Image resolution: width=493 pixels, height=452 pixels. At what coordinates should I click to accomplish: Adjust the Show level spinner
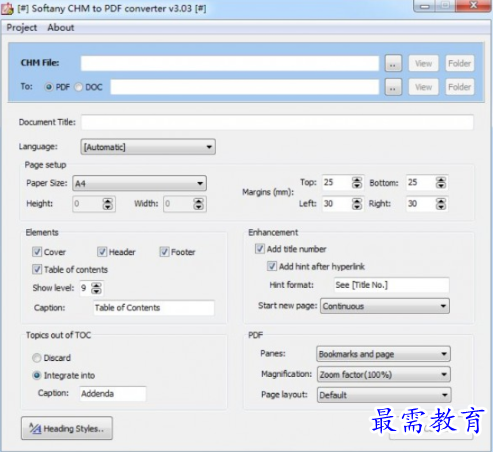pos(96,288)
